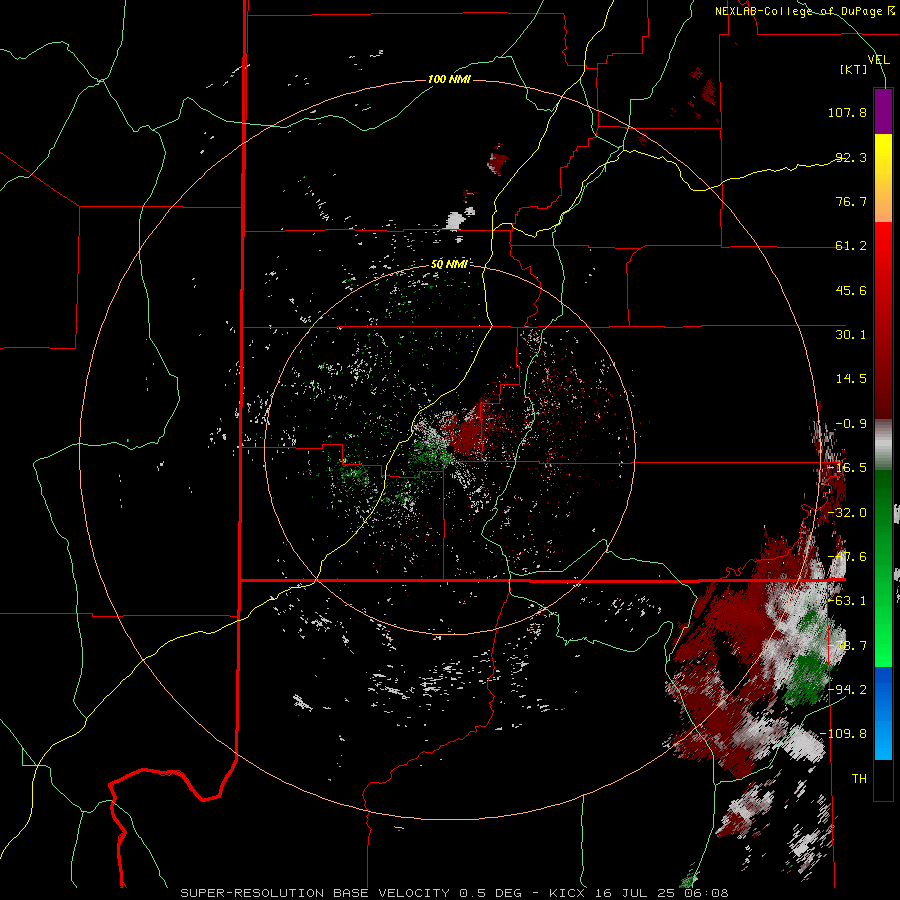The width and height of the screenshot is (900, 900).
Task: Click the VEL legend title
Action: click(x=878, y=59)
